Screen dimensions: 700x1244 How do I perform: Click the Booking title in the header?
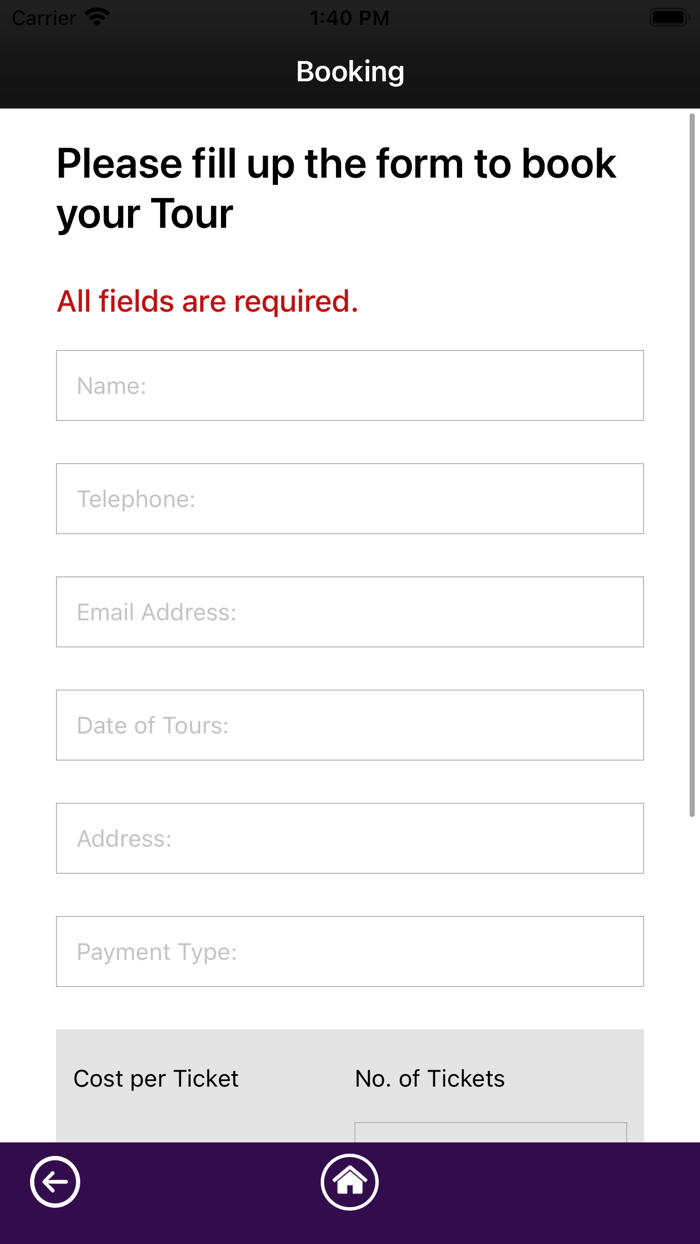(350, 72)
